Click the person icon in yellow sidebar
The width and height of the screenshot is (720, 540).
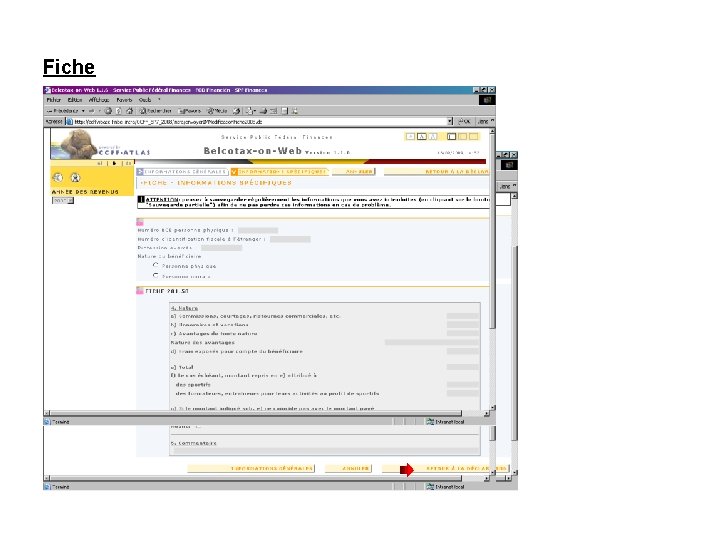pos(75,177)
